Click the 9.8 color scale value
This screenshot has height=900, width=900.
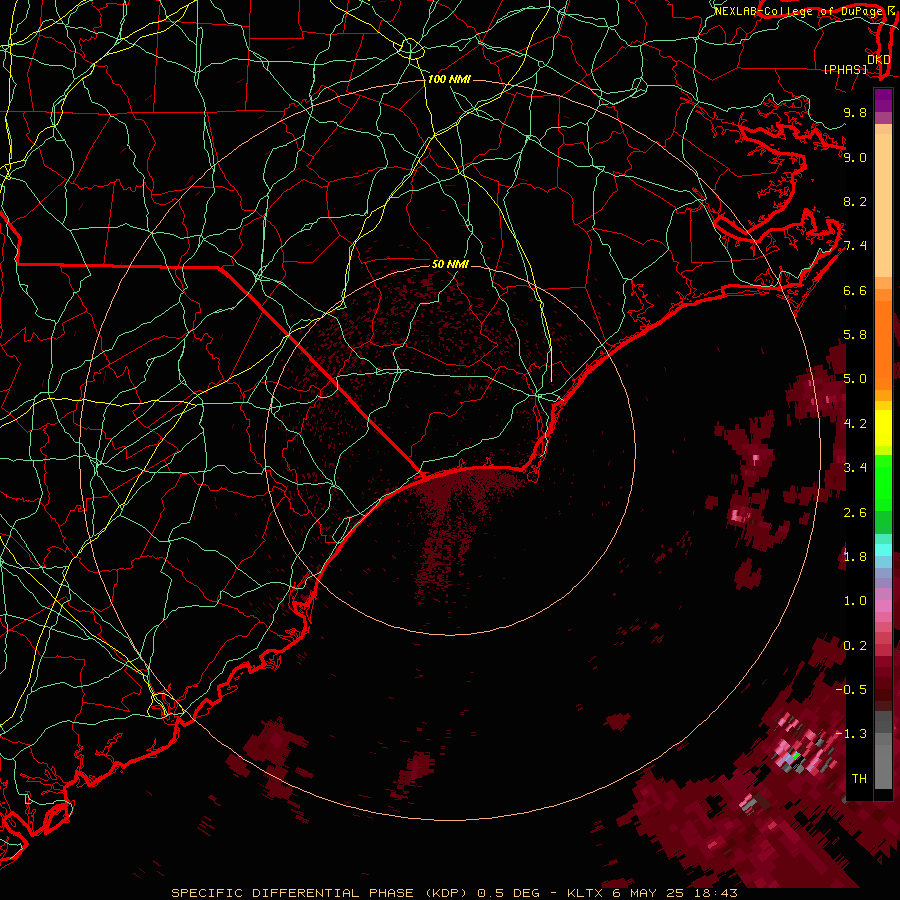855,113
